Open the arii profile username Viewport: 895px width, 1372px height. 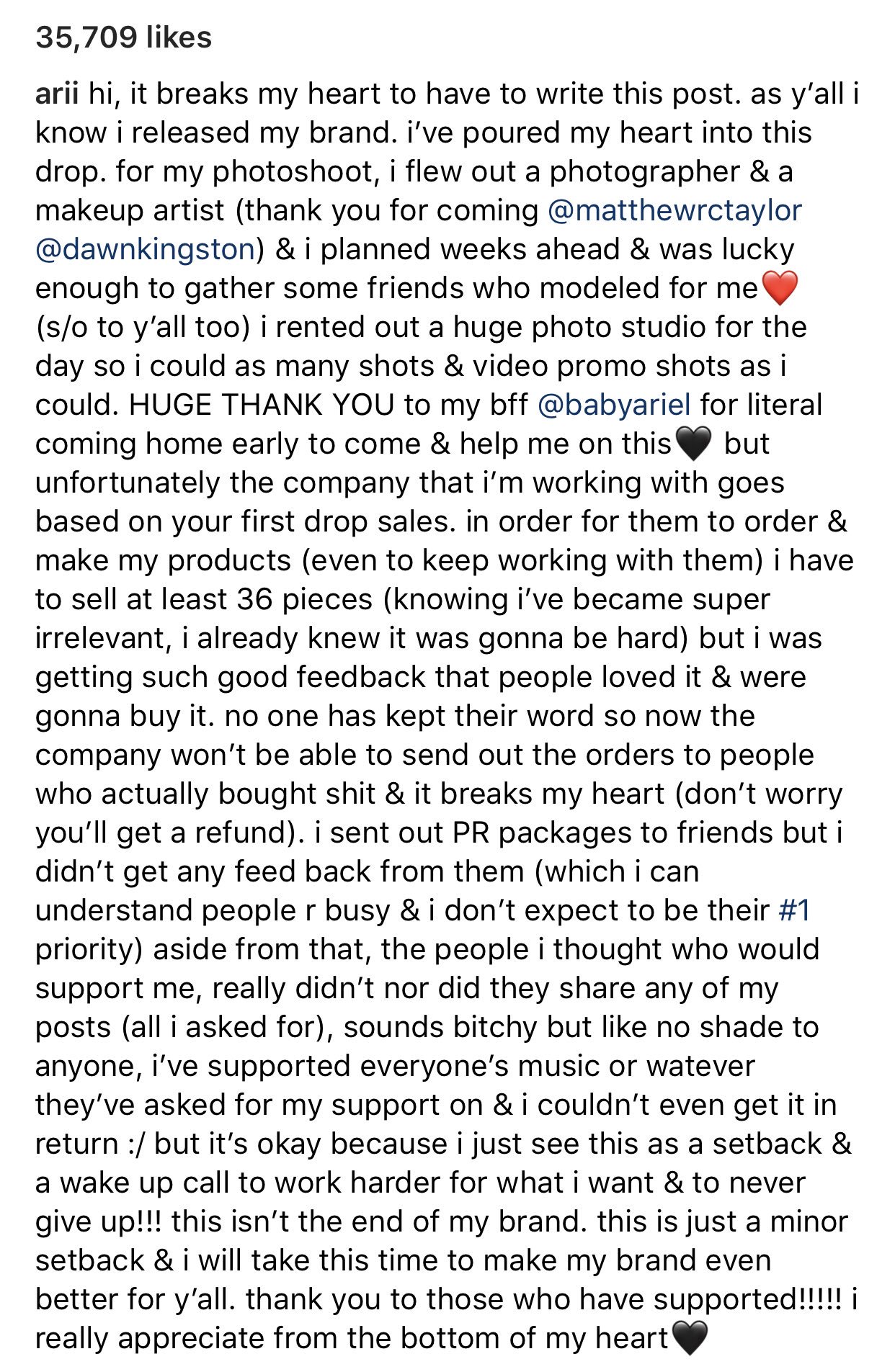pos(57,94)
